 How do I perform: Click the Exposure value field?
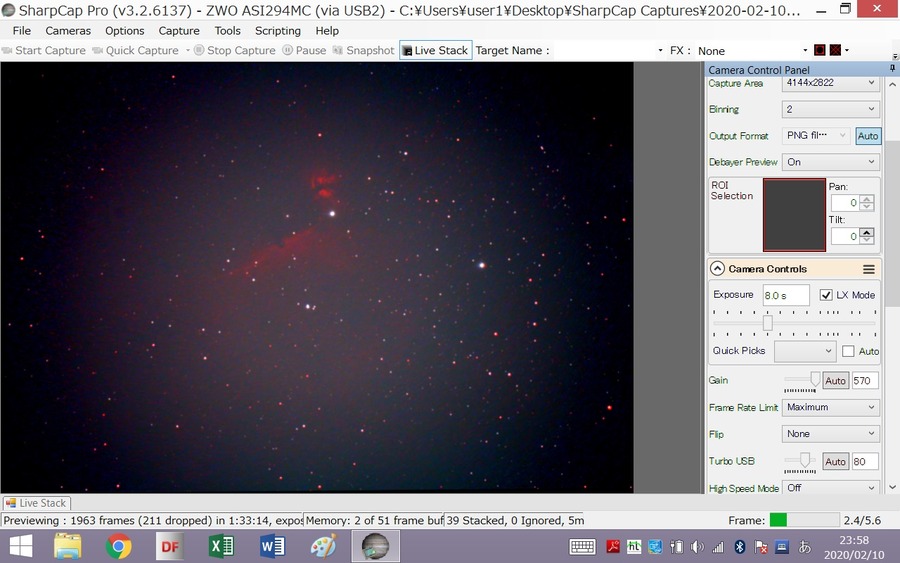click(786, 295)
